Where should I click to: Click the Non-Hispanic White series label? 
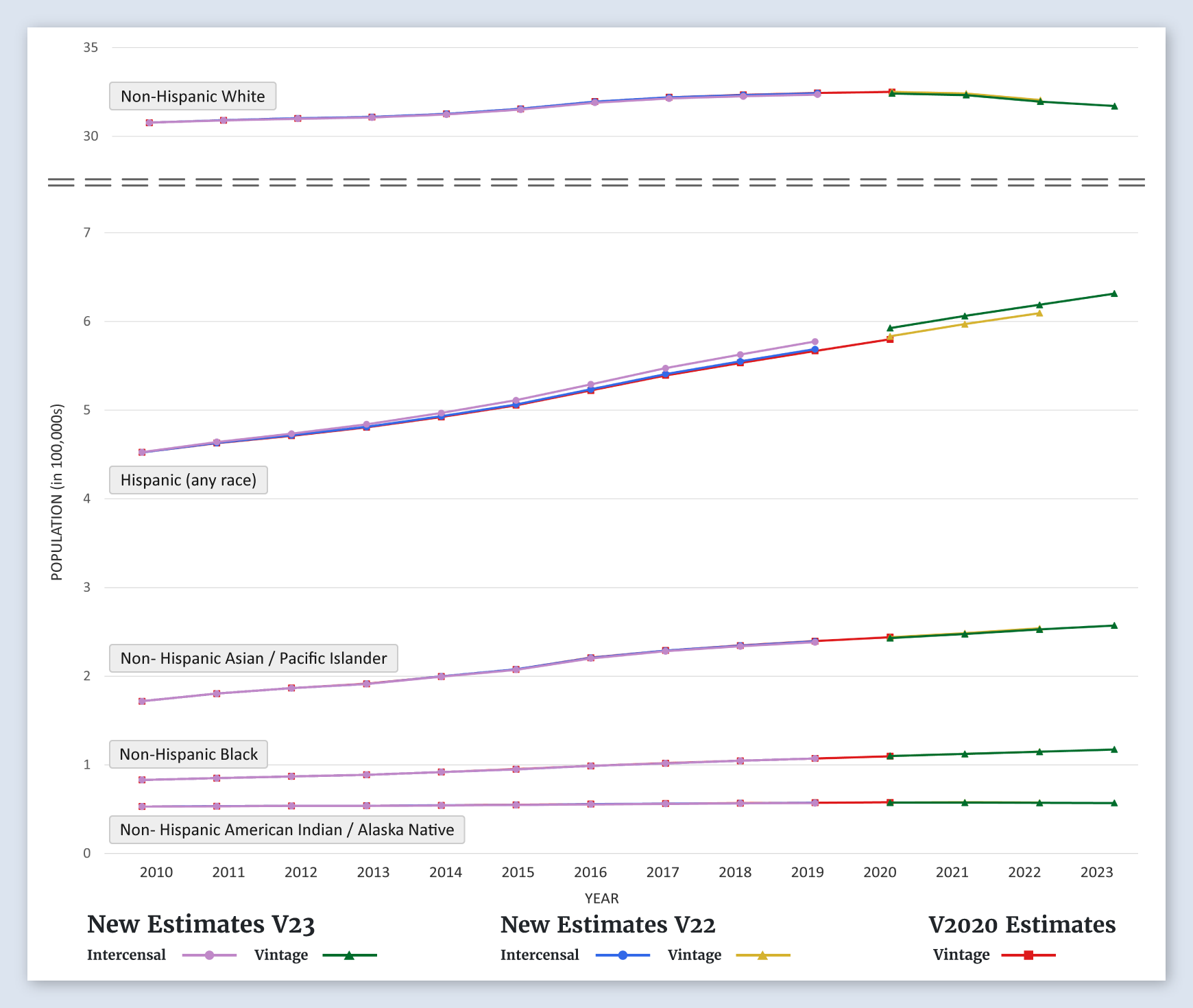click(193, 96)
